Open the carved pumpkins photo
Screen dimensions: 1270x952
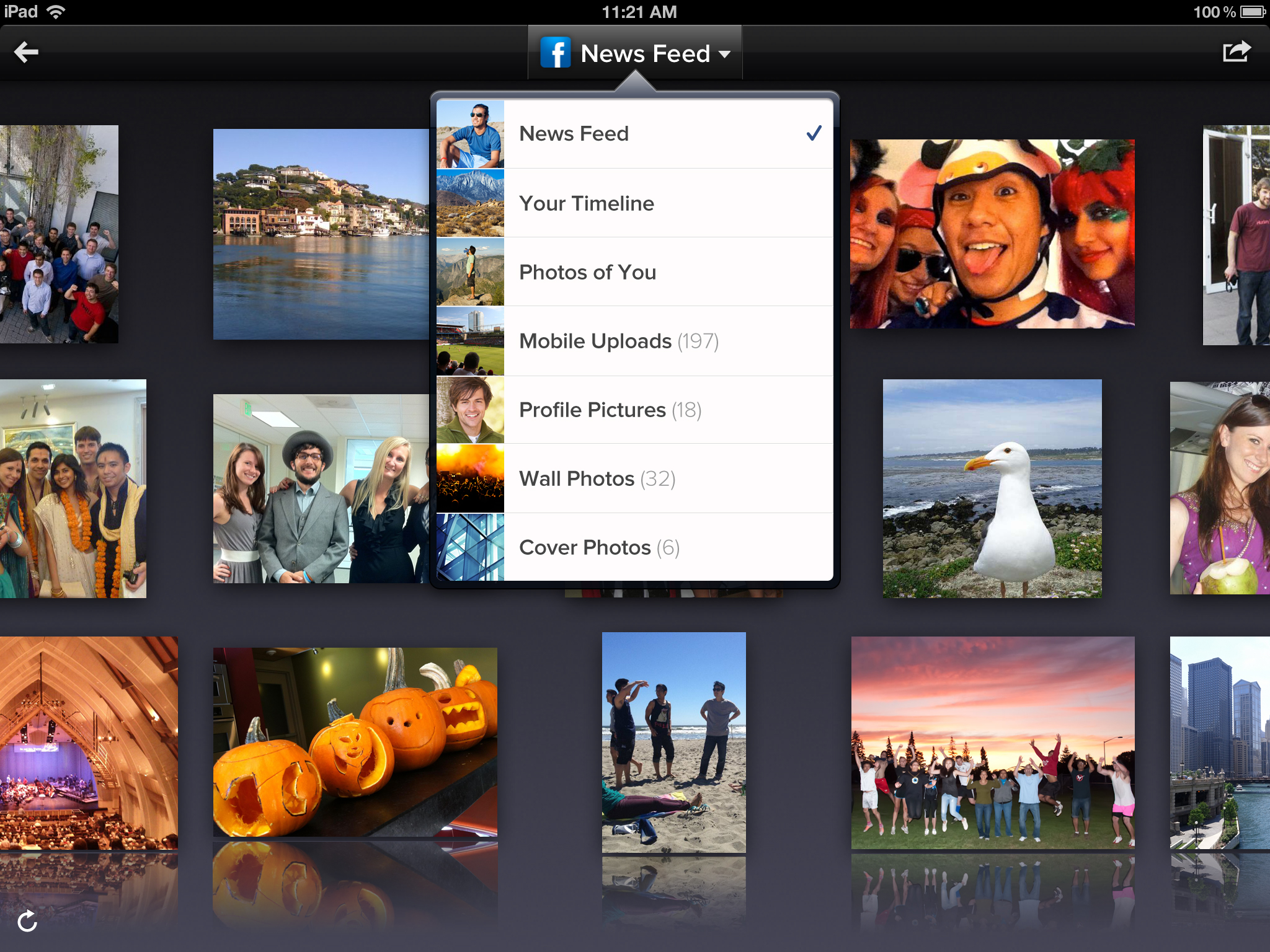point(355,742)
